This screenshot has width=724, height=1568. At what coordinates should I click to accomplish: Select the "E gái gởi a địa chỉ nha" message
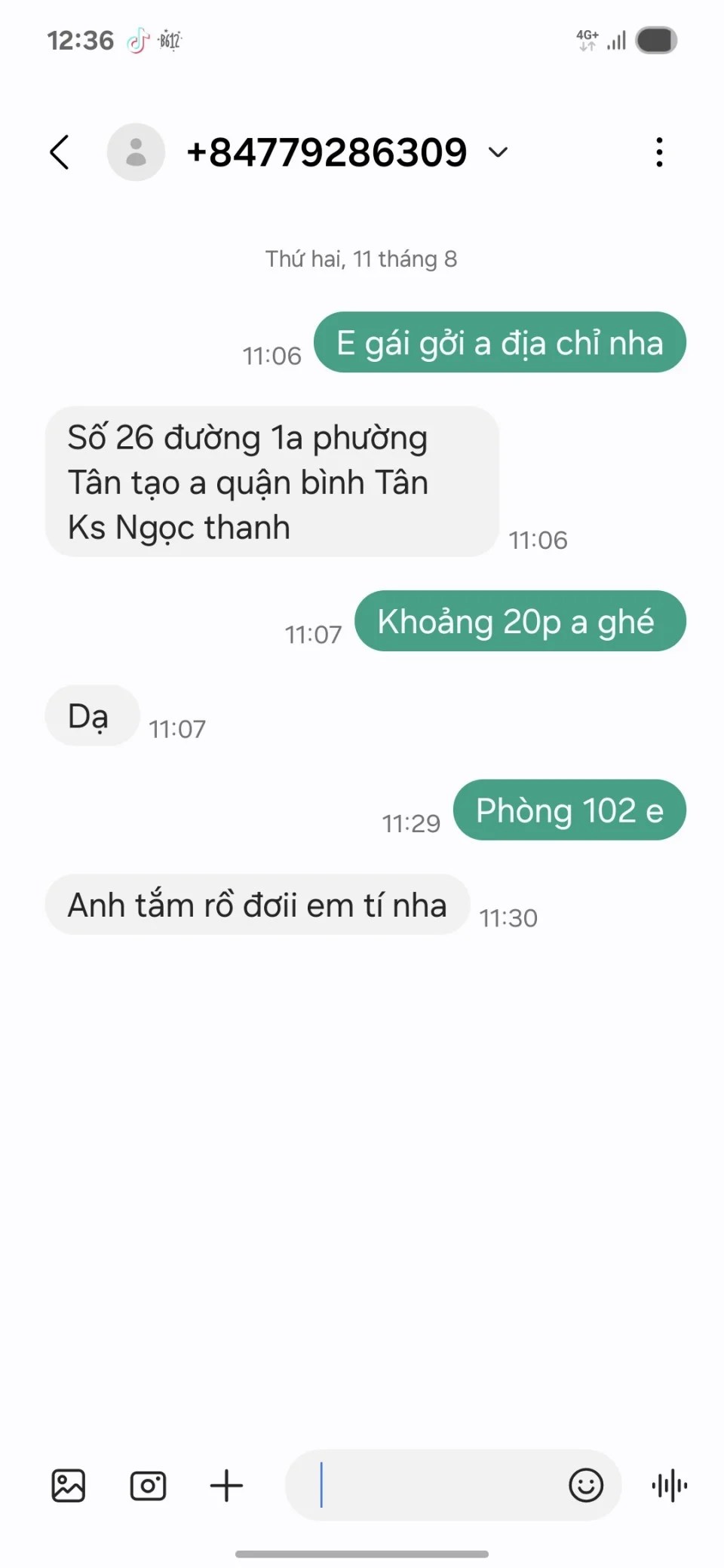click(500, 342)
